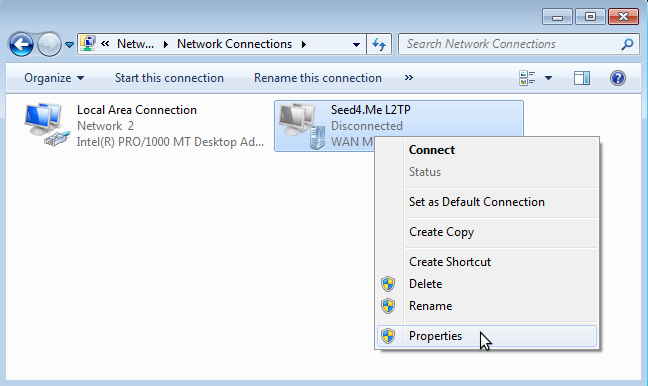This screenshot has width=648, height=386.
Task: Select the Seed4.Me L2TP connection icon
Action: [302, 126]
